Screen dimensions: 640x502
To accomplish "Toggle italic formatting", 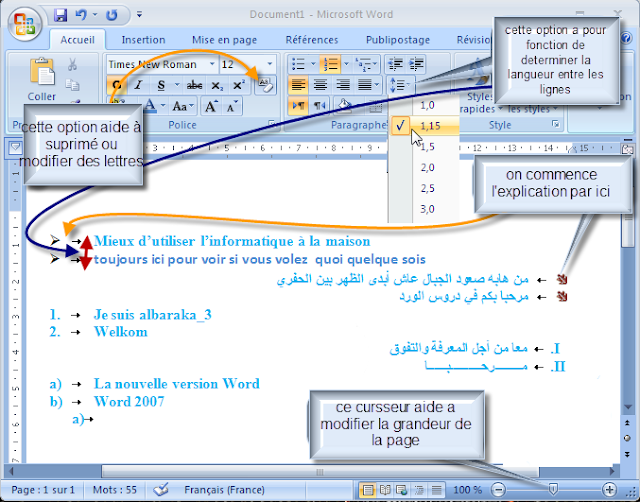I will tap(138, 85).
